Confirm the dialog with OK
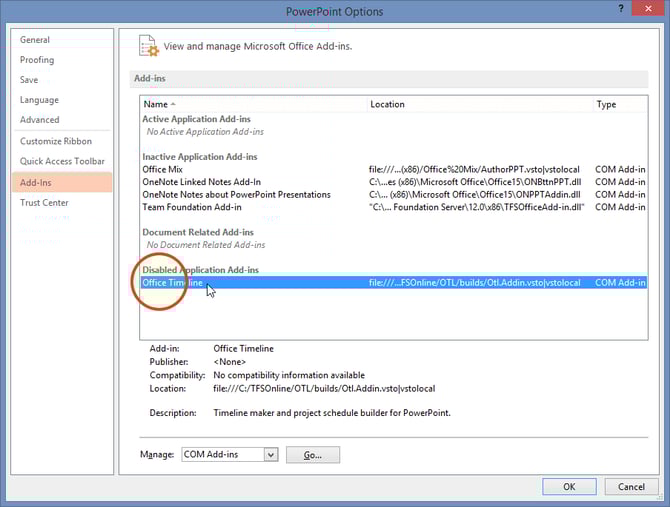The height and width of the screenshot is (507, 670). (569, 487)
